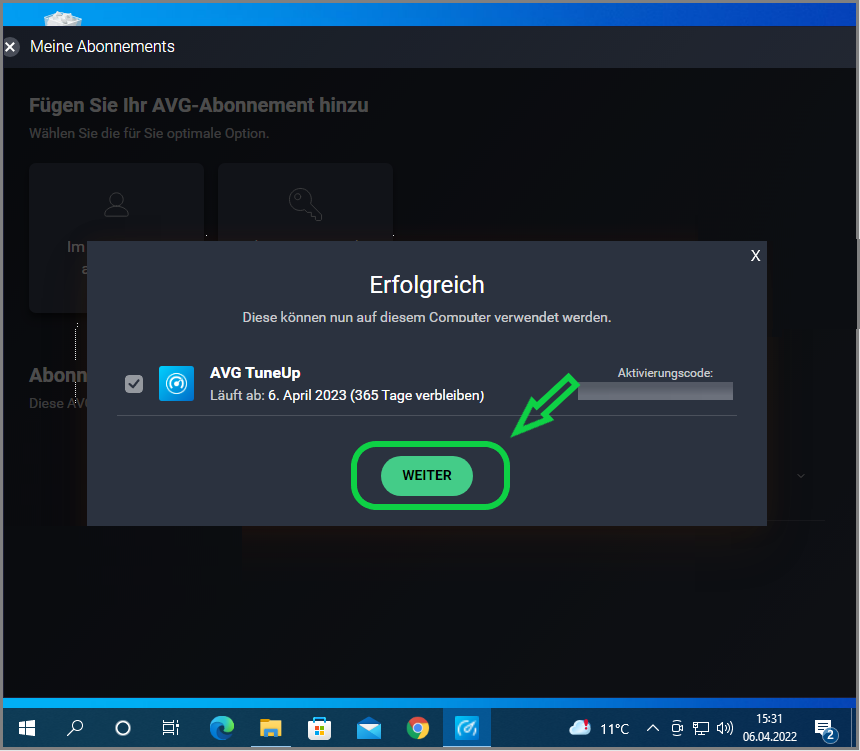
Task: Open the clock showing 15:31
Action: point(770,728)
